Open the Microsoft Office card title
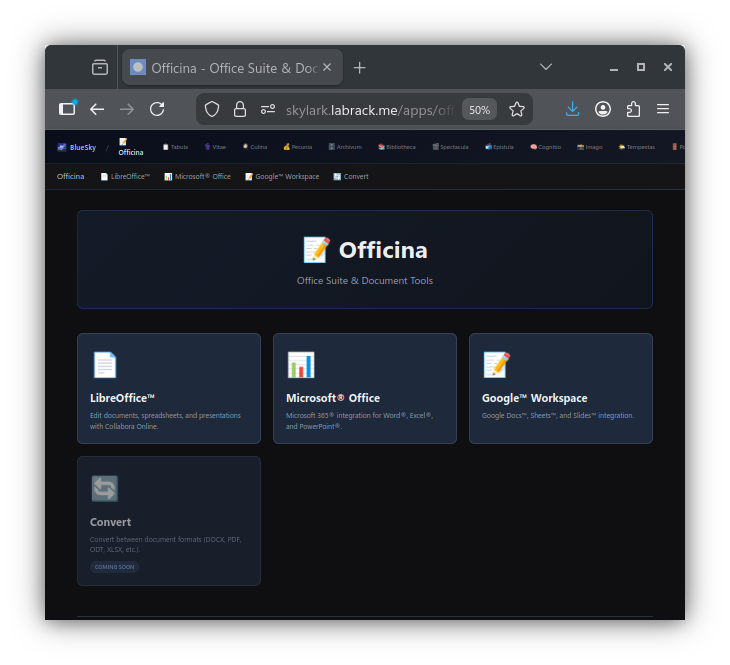730x665 pixels. point(333,398)
